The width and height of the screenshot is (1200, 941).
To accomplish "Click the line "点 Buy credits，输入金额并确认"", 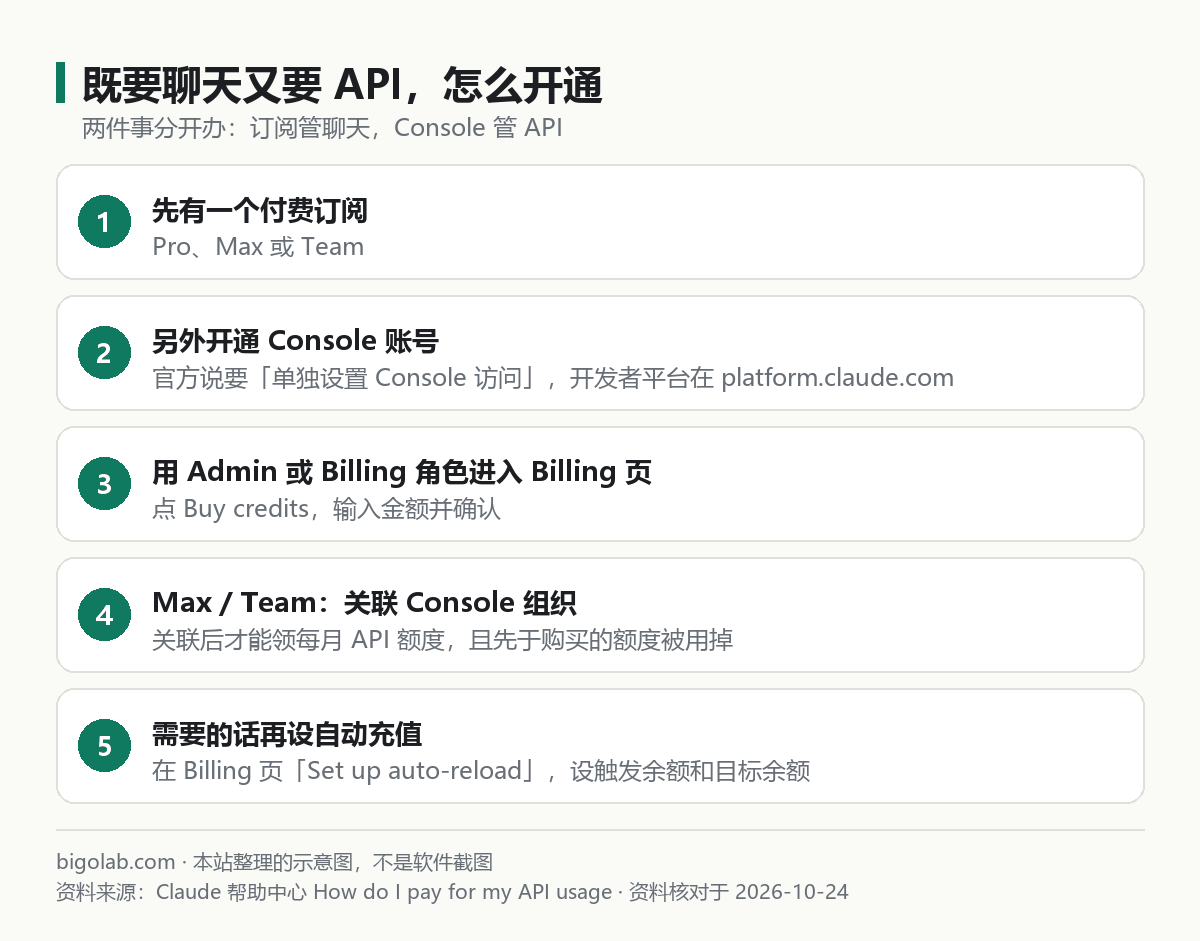I will click(326, 509).
